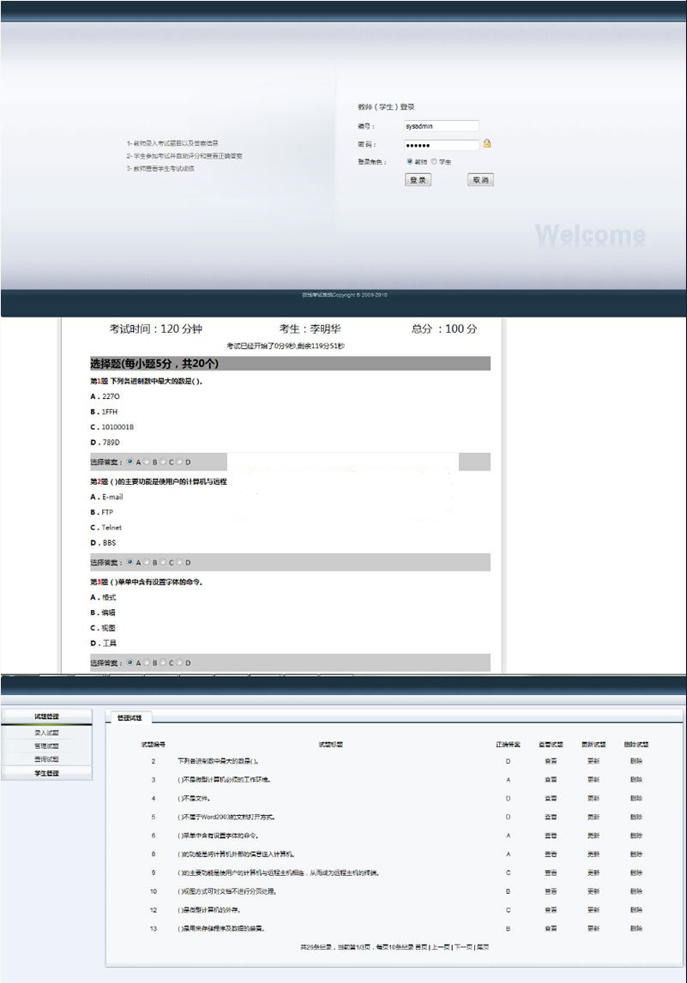
Task: Open the 学生管理 sidebar section
Action: point(46,774)
